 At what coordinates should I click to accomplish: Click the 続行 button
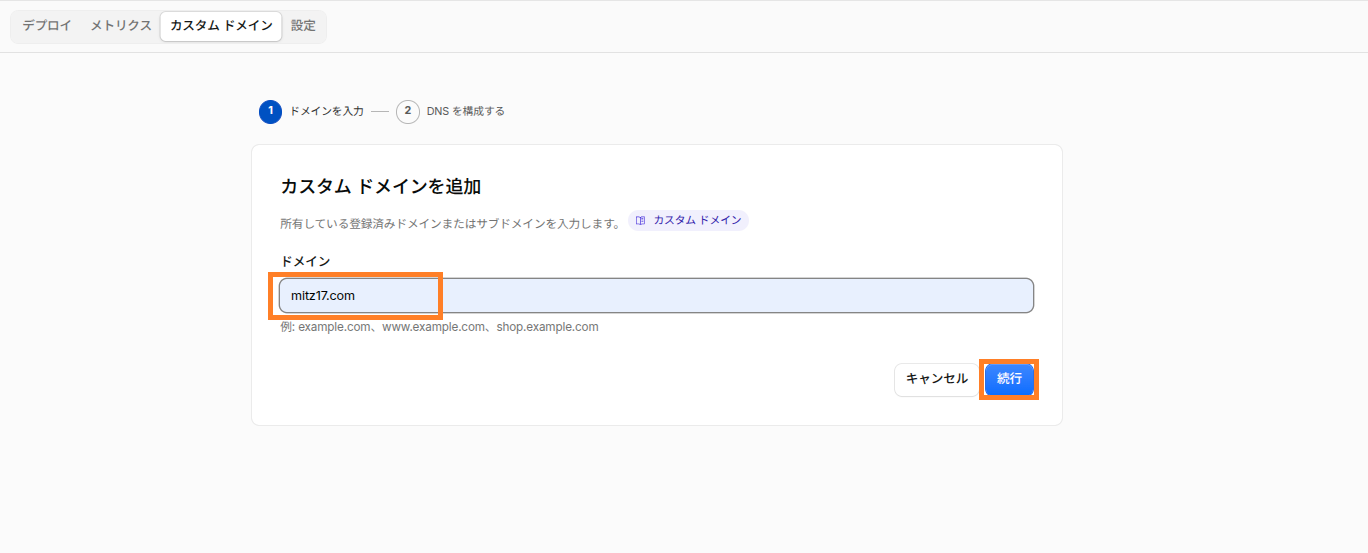click(x=1009, y=379)
